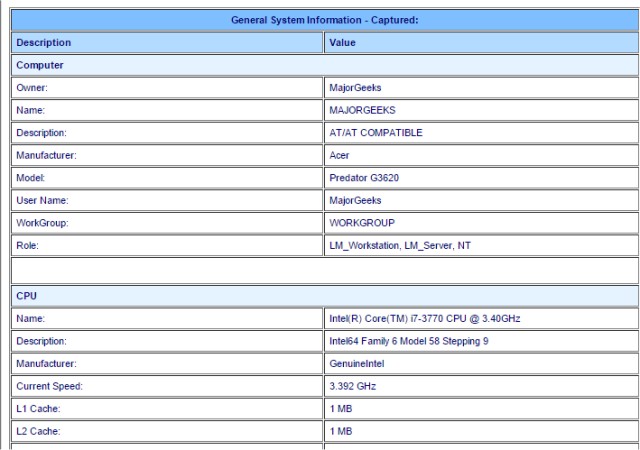Click the computer name MAJORGEEKS cell
Image resolution: width=640 pixels, height=450 pixels.
pyautogui.click(x=481, y=110)
